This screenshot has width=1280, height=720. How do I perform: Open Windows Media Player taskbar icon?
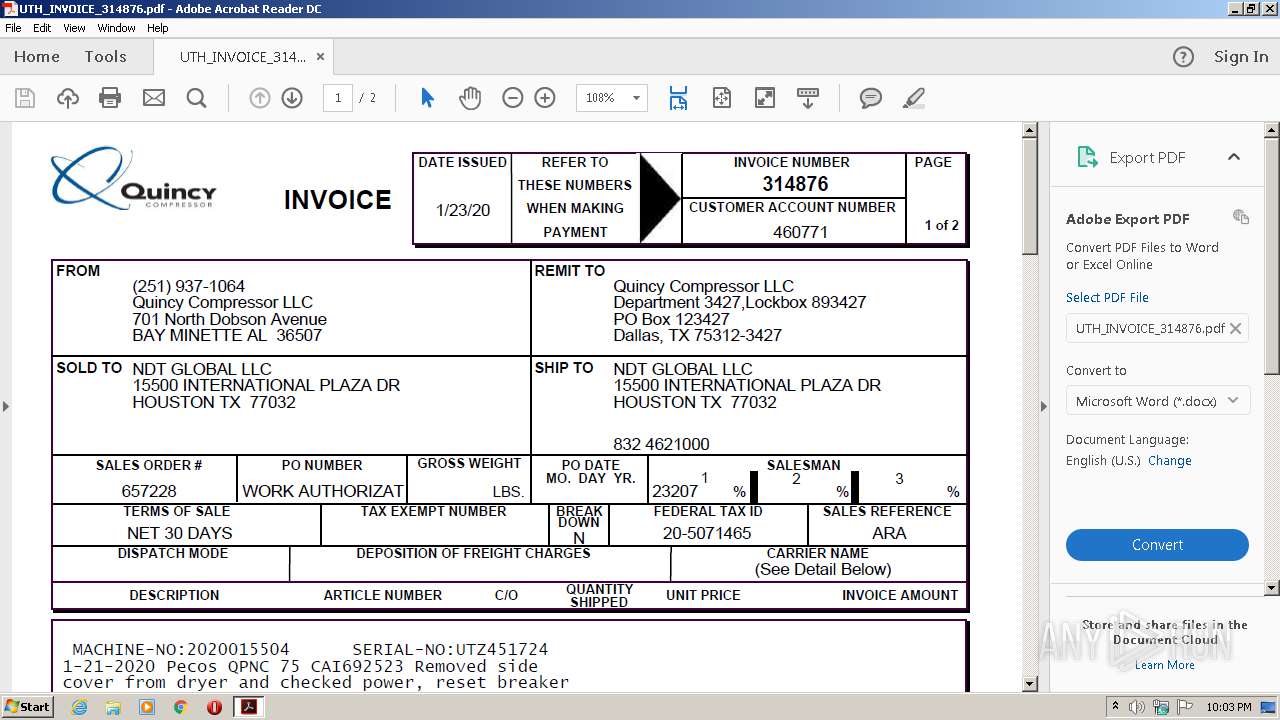pyautogui.click(x=147, y=707)
